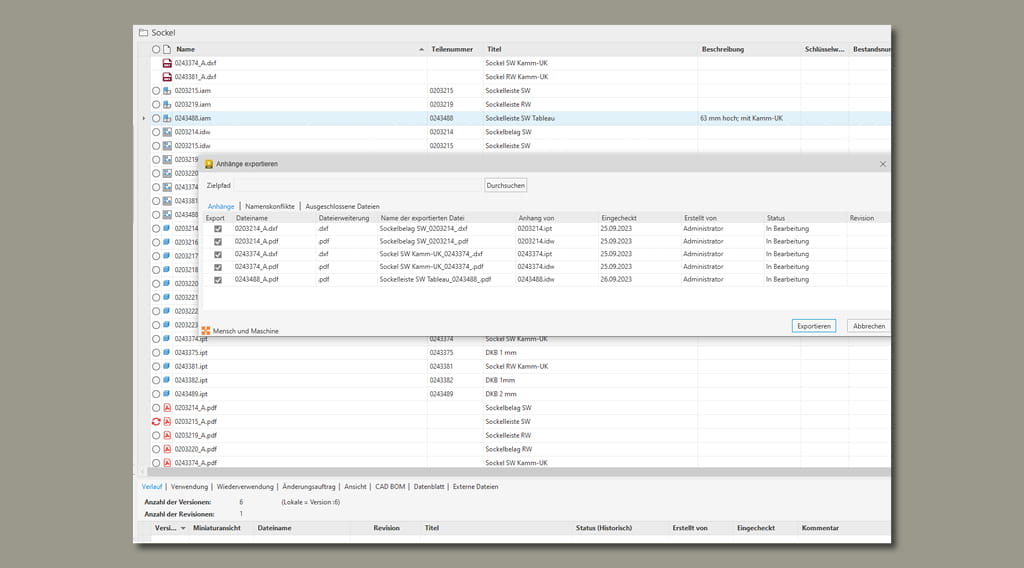The image size is (1024, 568).
Task: Select the status circle of 0243382.ipt
Action: tap(156, 381)
